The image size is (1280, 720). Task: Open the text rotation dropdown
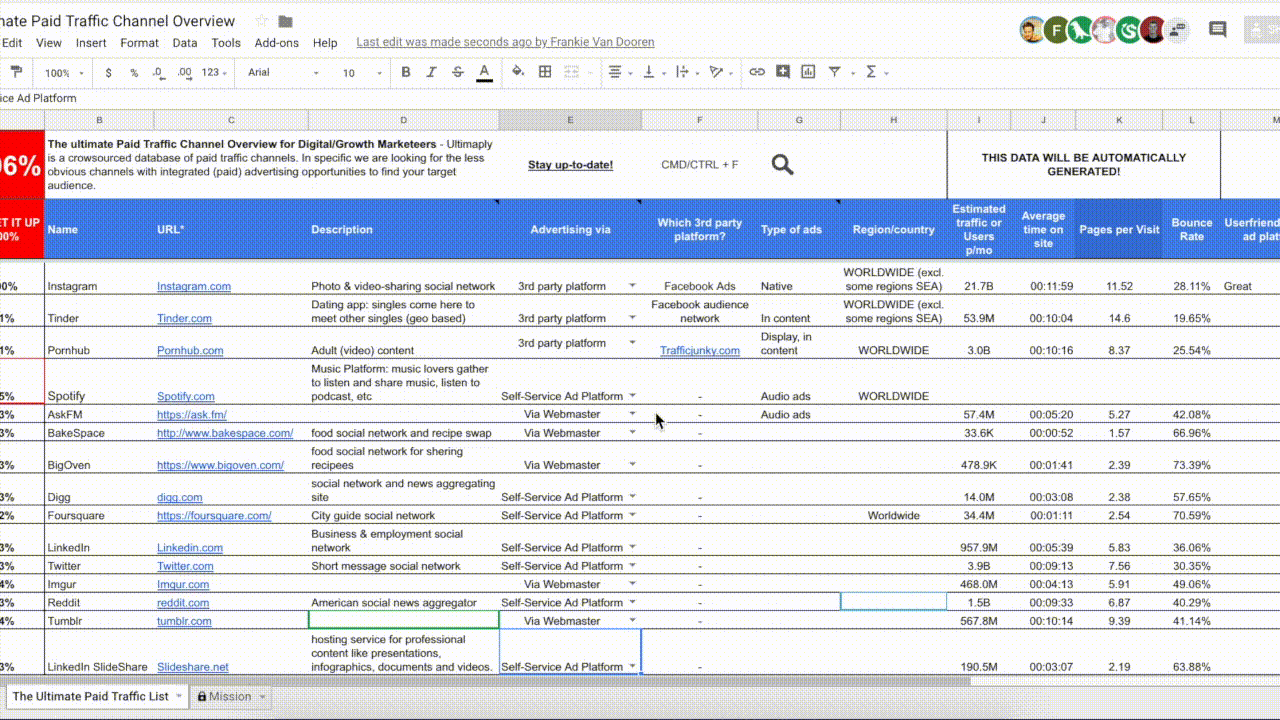719,72
